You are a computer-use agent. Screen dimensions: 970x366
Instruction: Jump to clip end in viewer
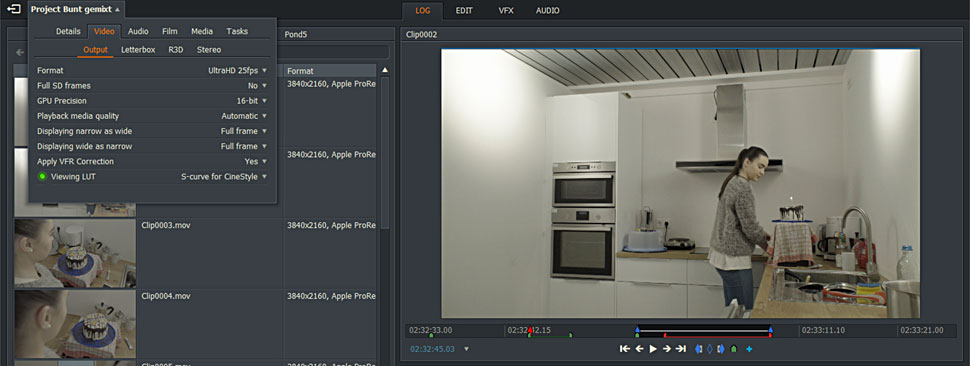pos(681,349)
